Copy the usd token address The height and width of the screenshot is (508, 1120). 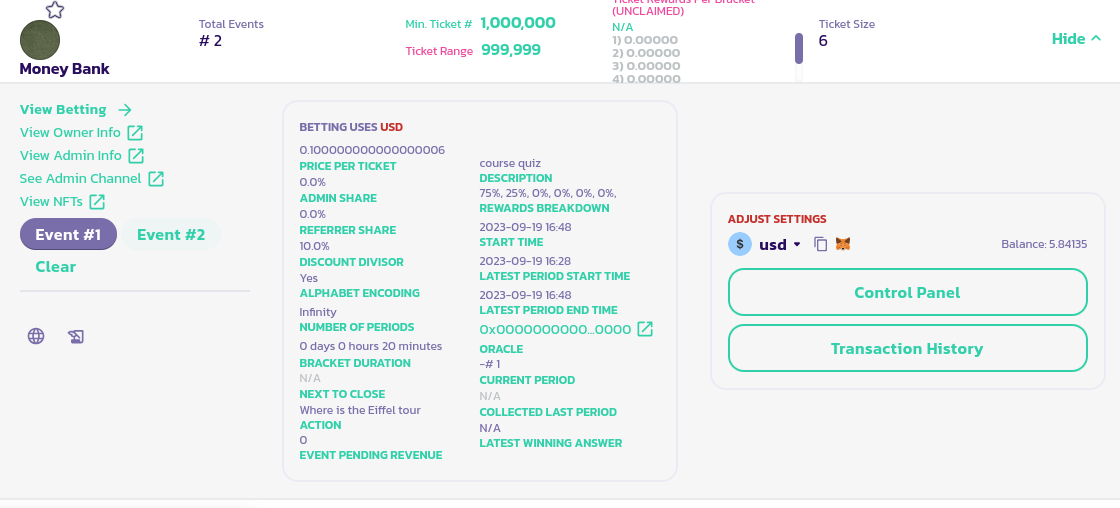820,244
